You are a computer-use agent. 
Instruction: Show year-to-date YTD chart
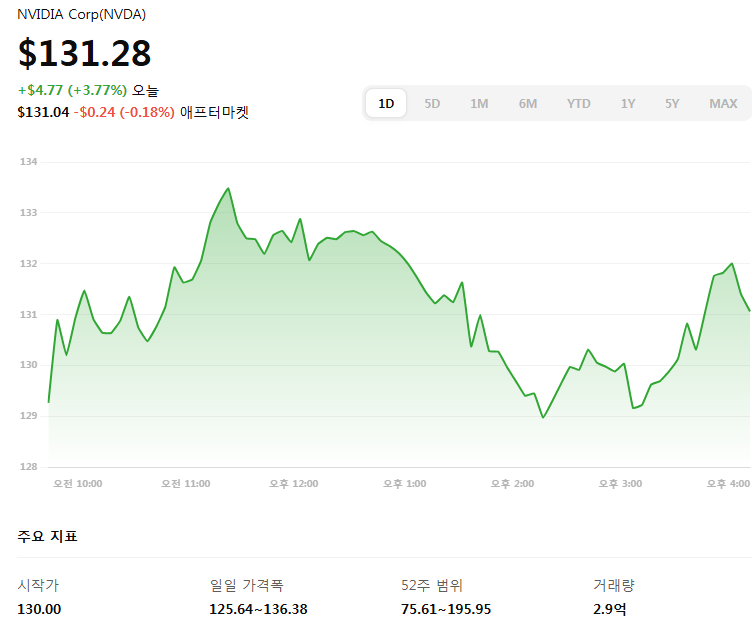tap(578, 104)
